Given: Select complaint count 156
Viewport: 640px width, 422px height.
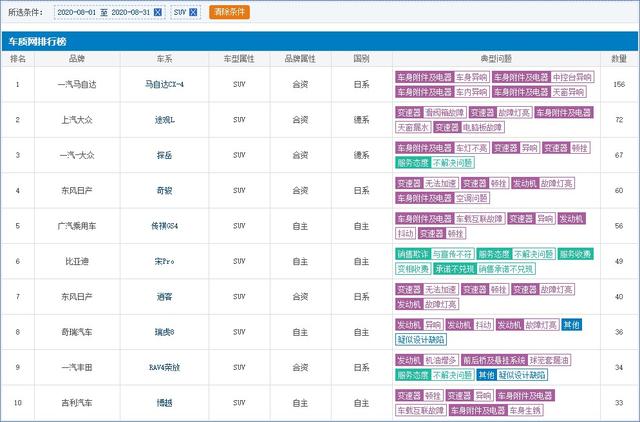Looking at the screenshot, I should click(x=619, y=84).
